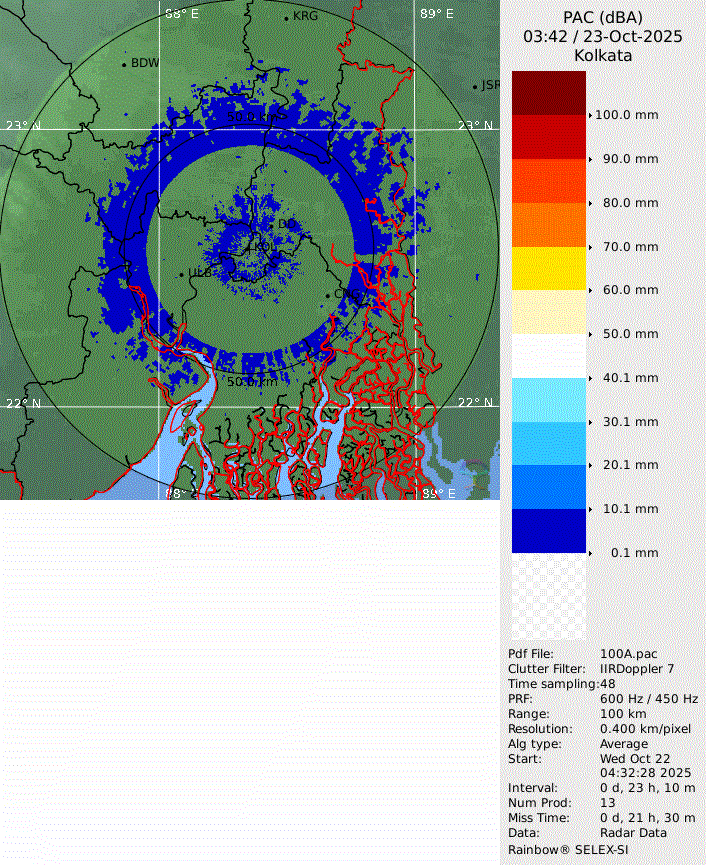Click the Kolkata radar name heading
Screen dimensions: 706x865
[x=603, y=56]
